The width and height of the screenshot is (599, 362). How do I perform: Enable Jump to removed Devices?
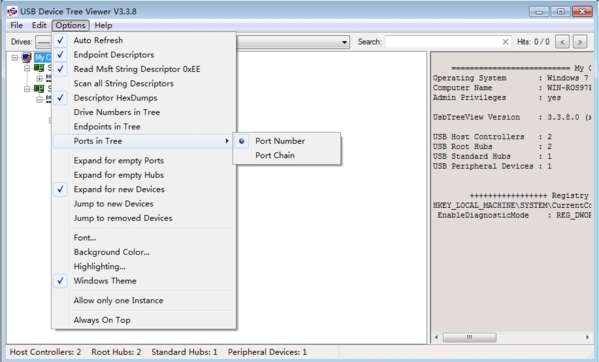[144, 218]
